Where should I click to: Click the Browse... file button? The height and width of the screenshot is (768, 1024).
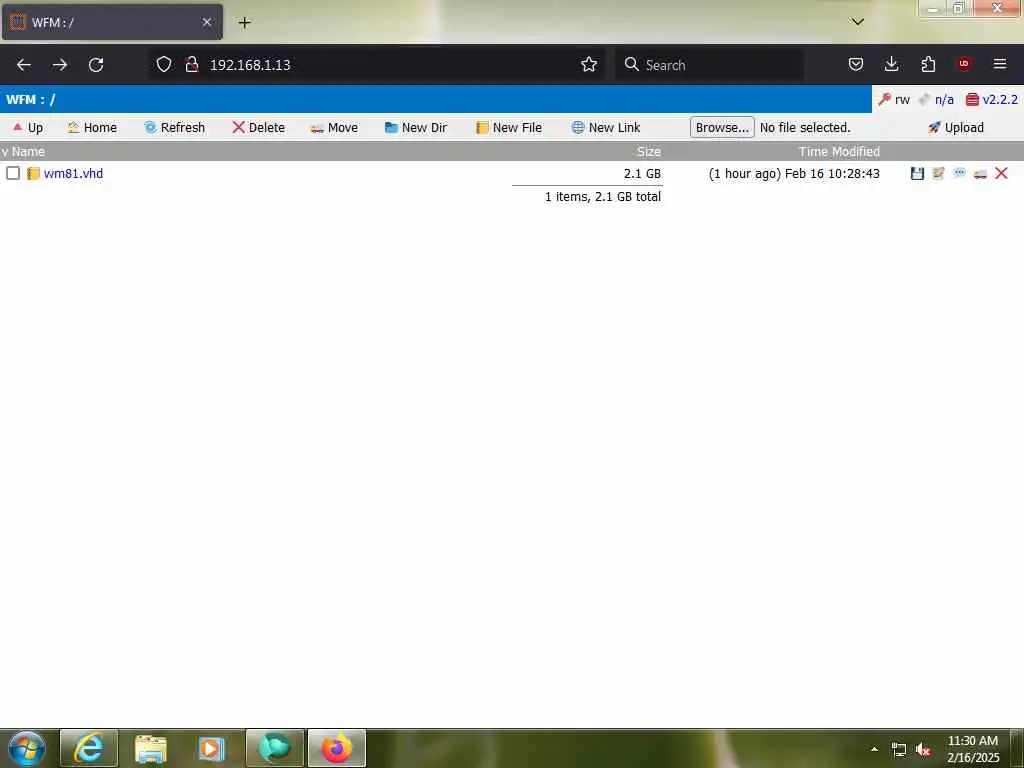pyautogui.click(x=722, y=127)
